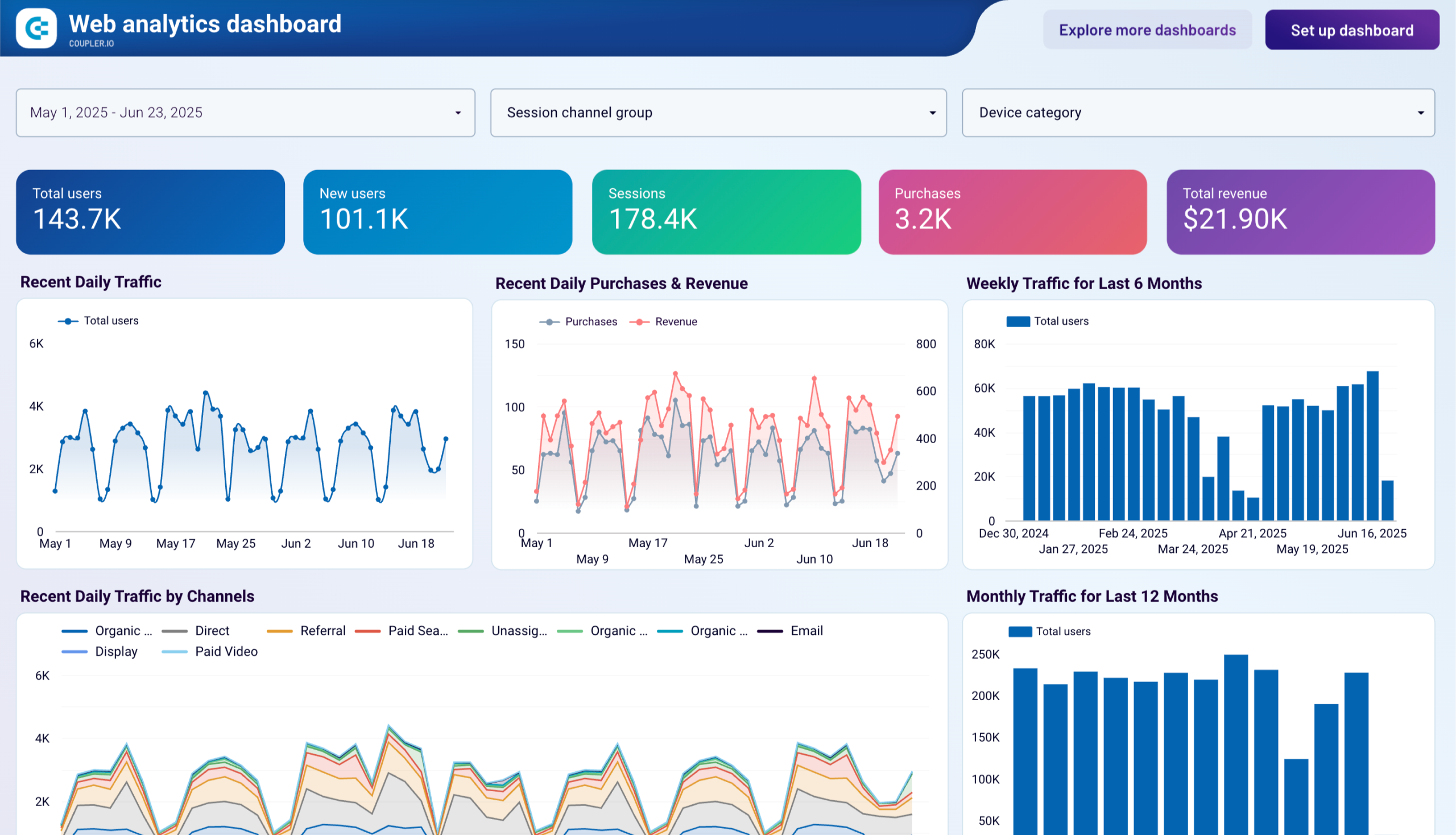Click the Set up dashboard button
The image size is (1456, 835).
point(1351,30)
